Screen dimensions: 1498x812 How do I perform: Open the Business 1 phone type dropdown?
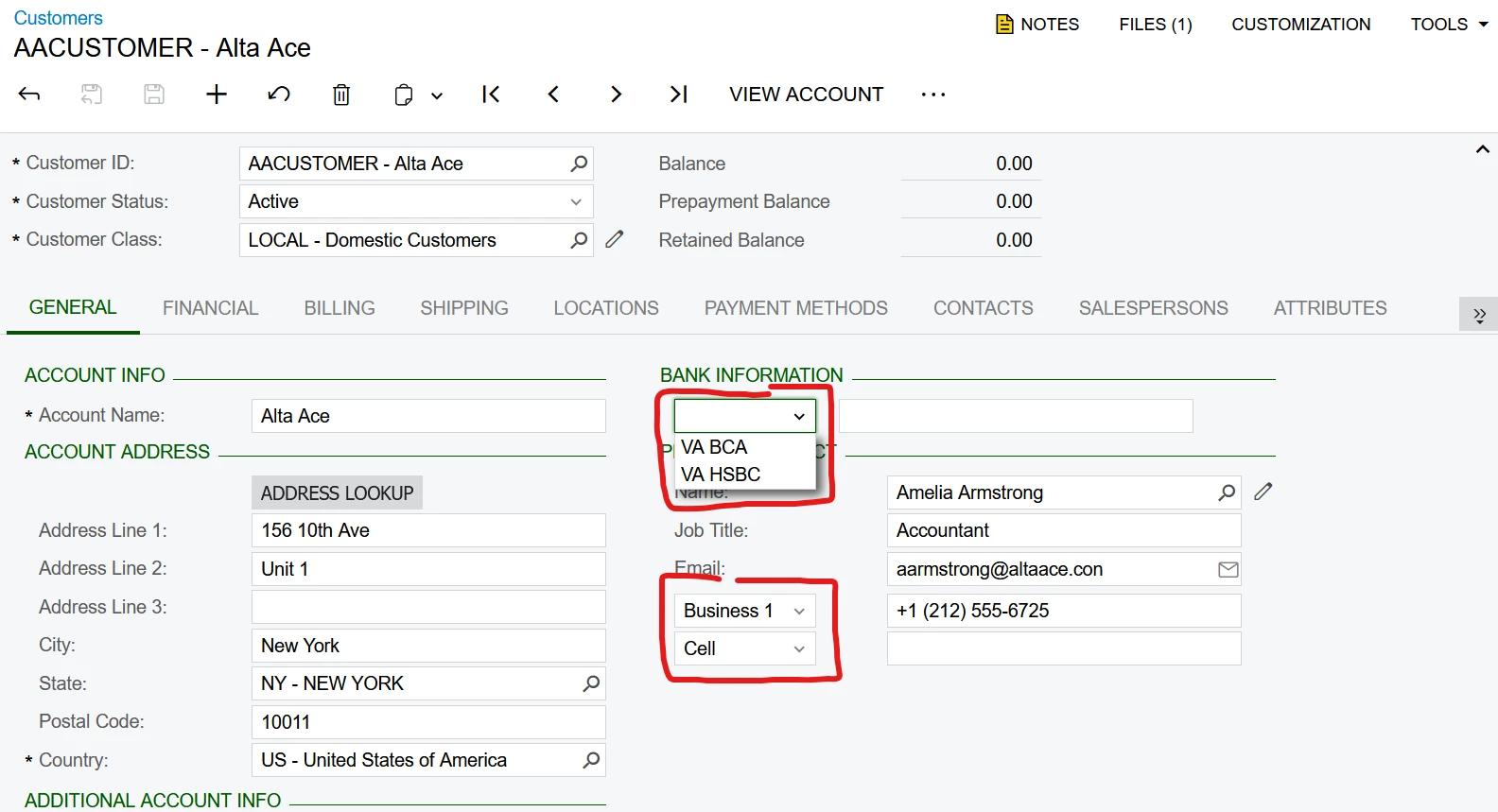744,611
